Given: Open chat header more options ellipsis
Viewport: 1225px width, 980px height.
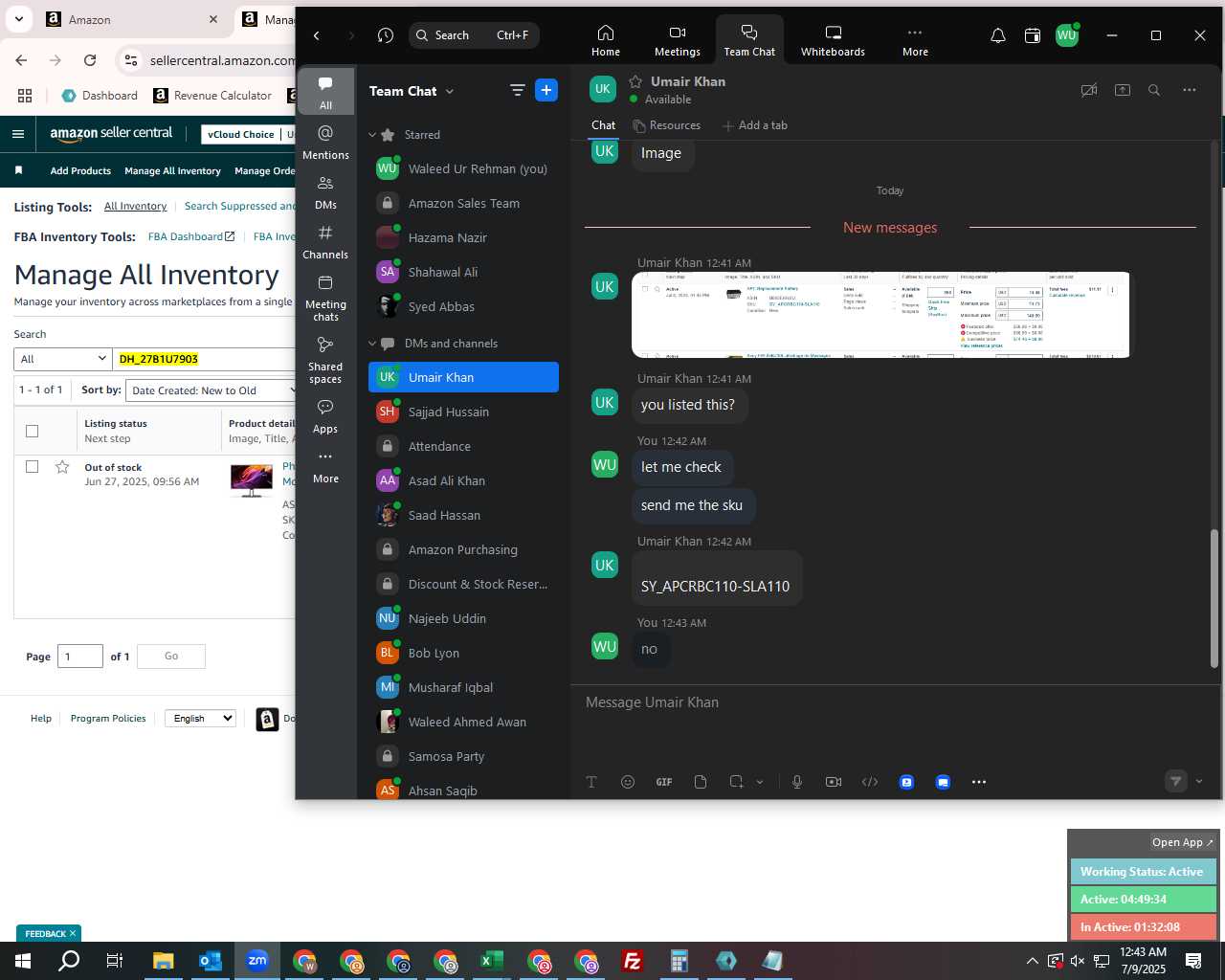Looking at the screenshot, I should [x=1189, y=90].
